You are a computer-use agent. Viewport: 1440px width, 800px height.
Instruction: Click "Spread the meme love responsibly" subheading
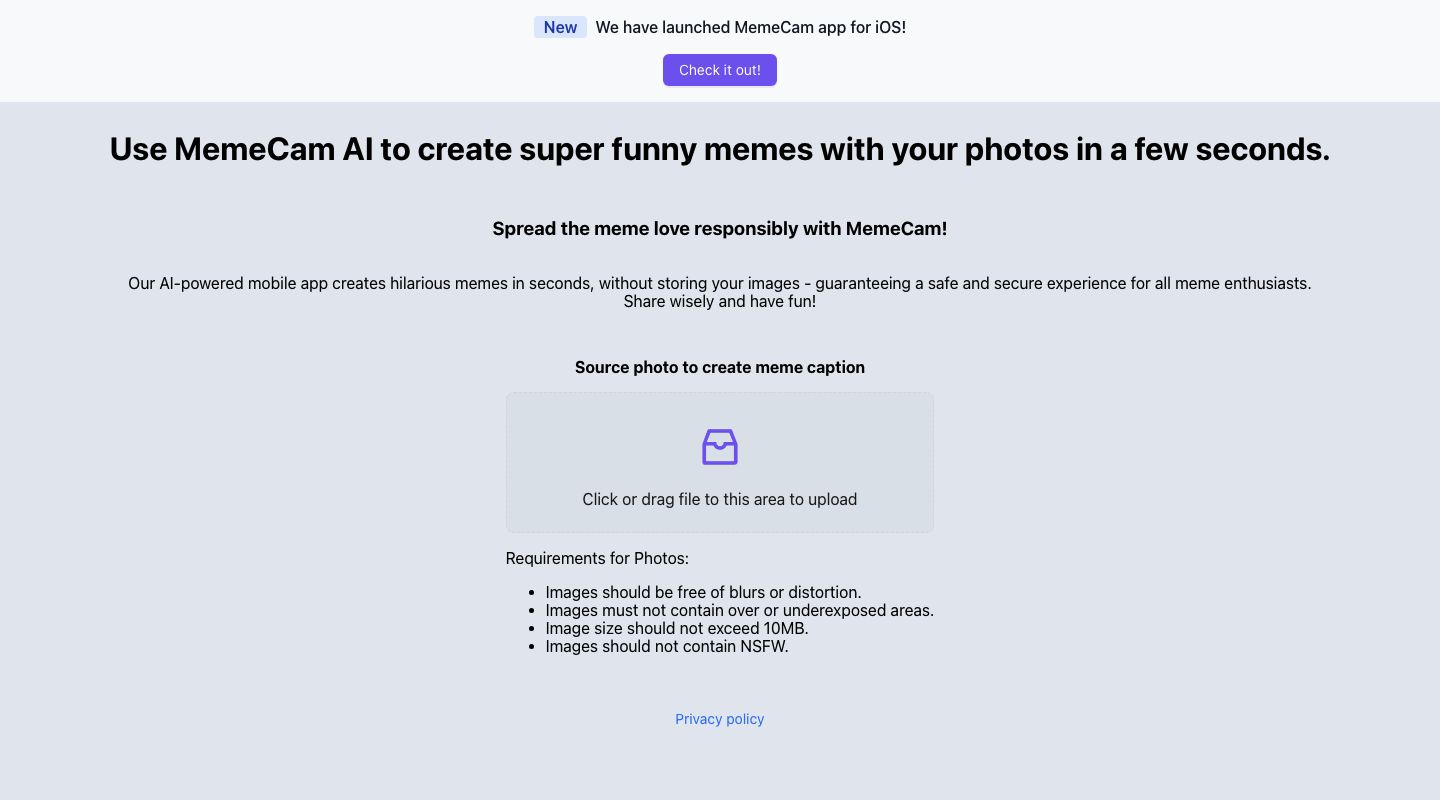(719, 229)
